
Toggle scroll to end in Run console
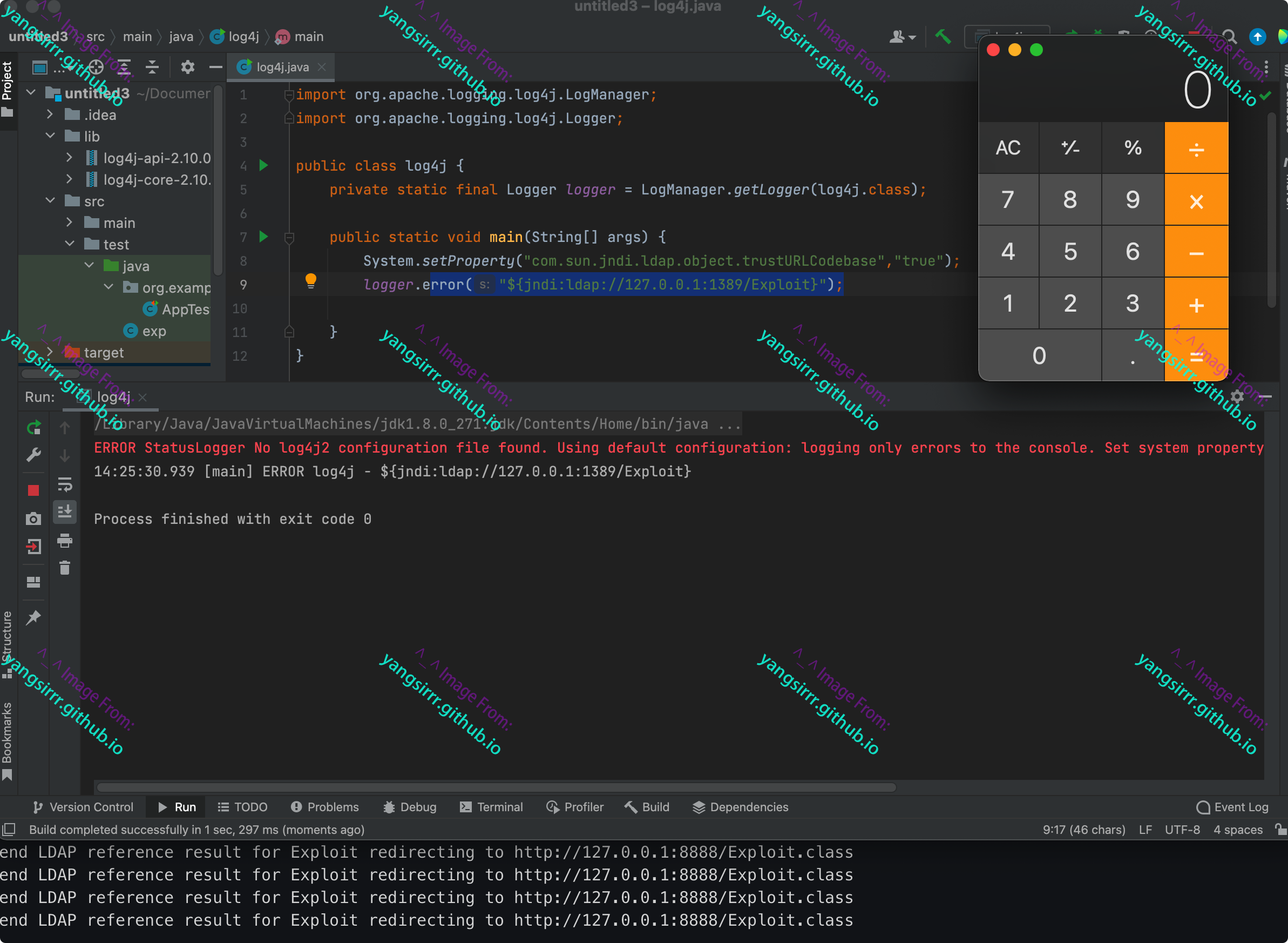[x=64, y=511]
